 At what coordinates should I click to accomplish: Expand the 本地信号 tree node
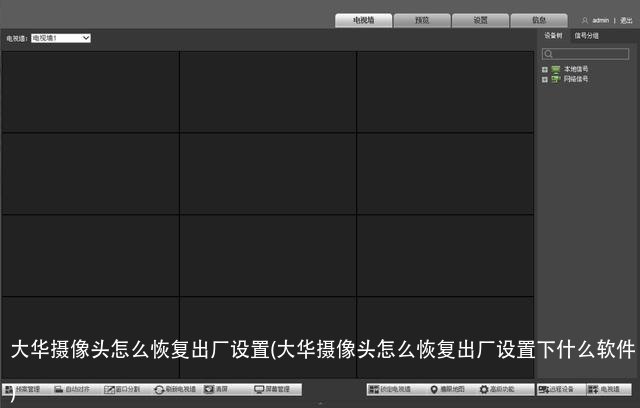pos(544,69)
